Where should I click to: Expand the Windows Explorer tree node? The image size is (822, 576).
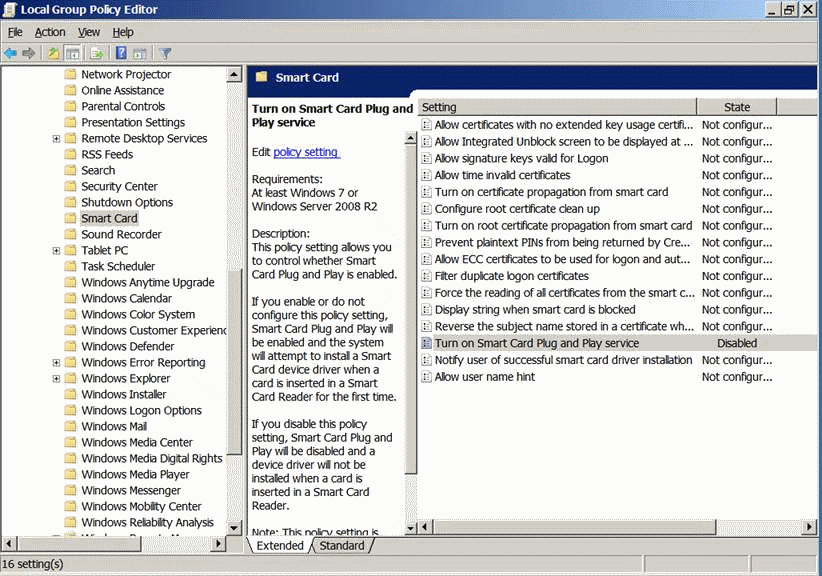(56, 378)
